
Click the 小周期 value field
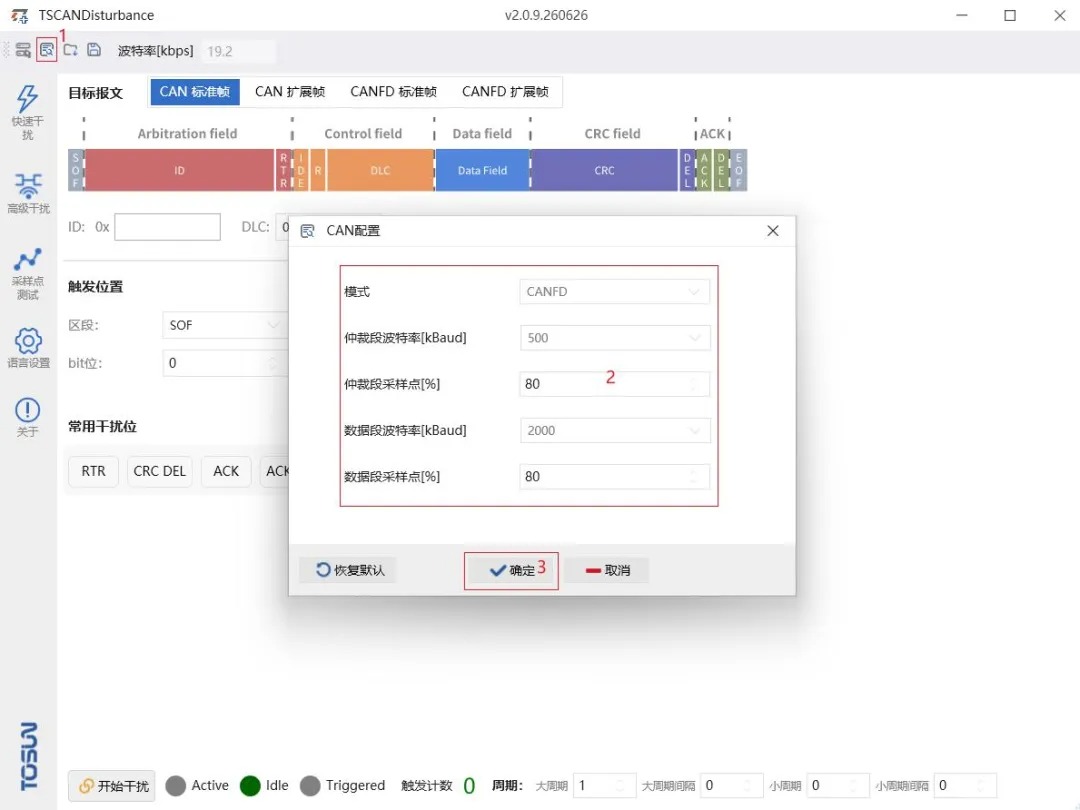tap(838, 785)
